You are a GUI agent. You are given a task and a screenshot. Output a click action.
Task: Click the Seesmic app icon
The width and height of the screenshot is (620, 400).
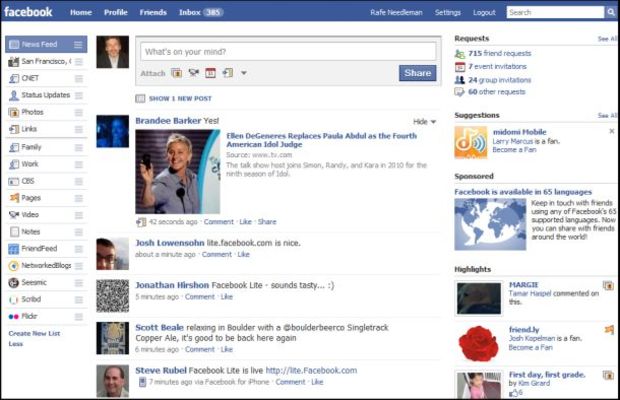14,283
